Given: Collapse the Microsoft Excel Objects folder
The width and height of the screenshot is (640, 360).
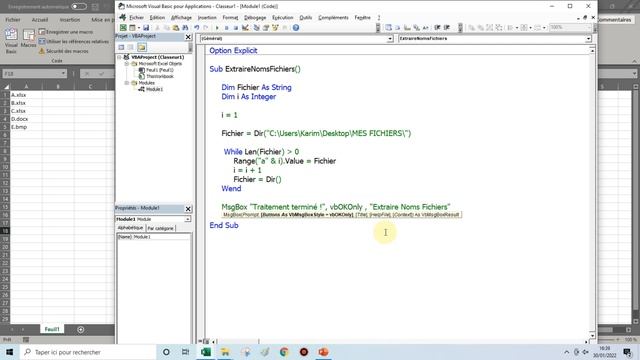Looking at the screenshot, I should tap(127, 64).
